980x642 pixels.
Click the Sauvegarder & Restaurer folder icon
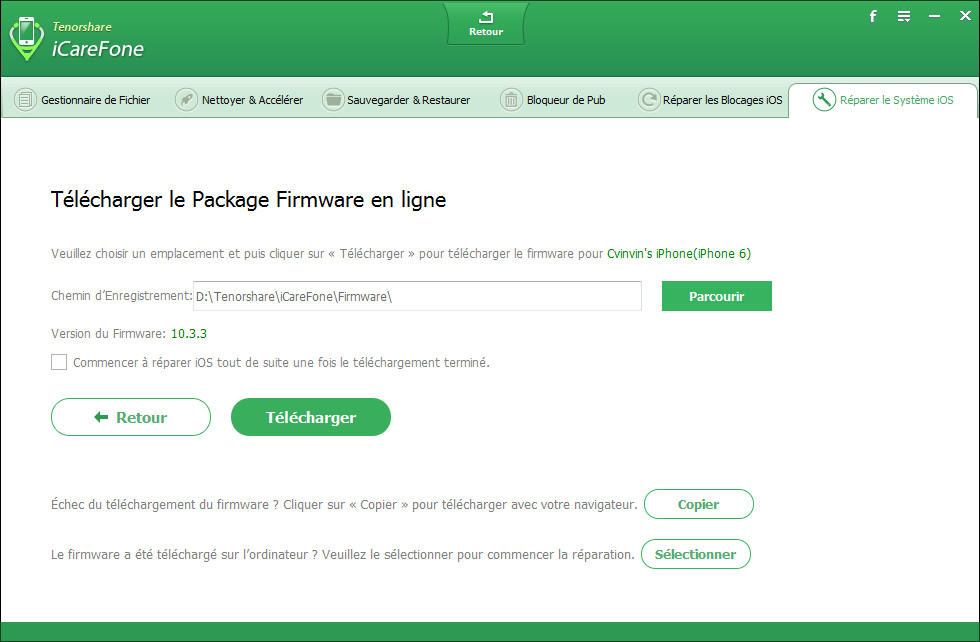point(333,99)
